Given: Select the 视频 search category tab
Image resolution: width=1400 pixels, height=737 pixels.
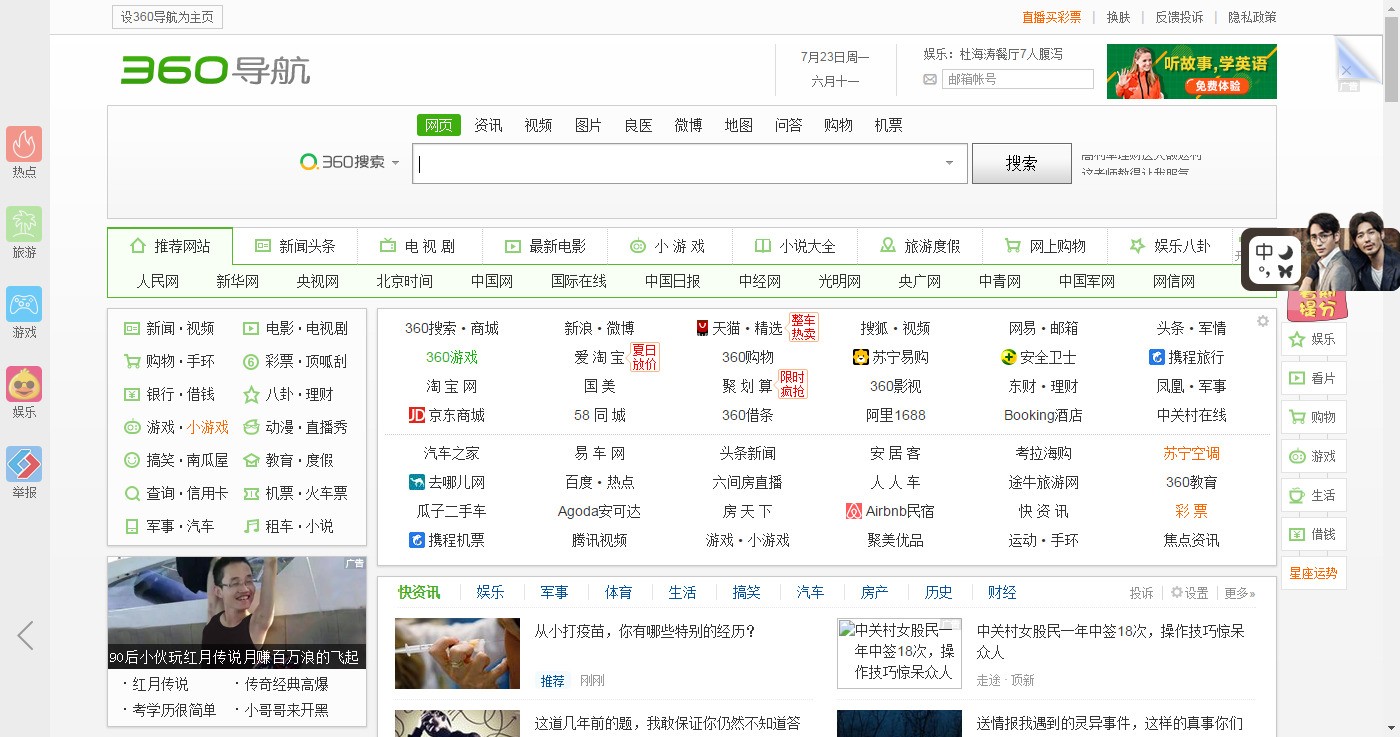Looking at the screenshot, I should coord(538,124).
